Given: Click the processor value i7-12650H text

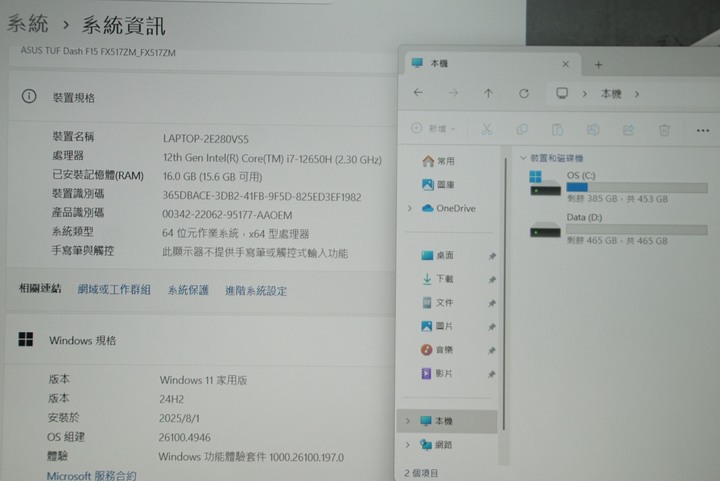Looking at the screenshot, I should click(x=272, y=158).
